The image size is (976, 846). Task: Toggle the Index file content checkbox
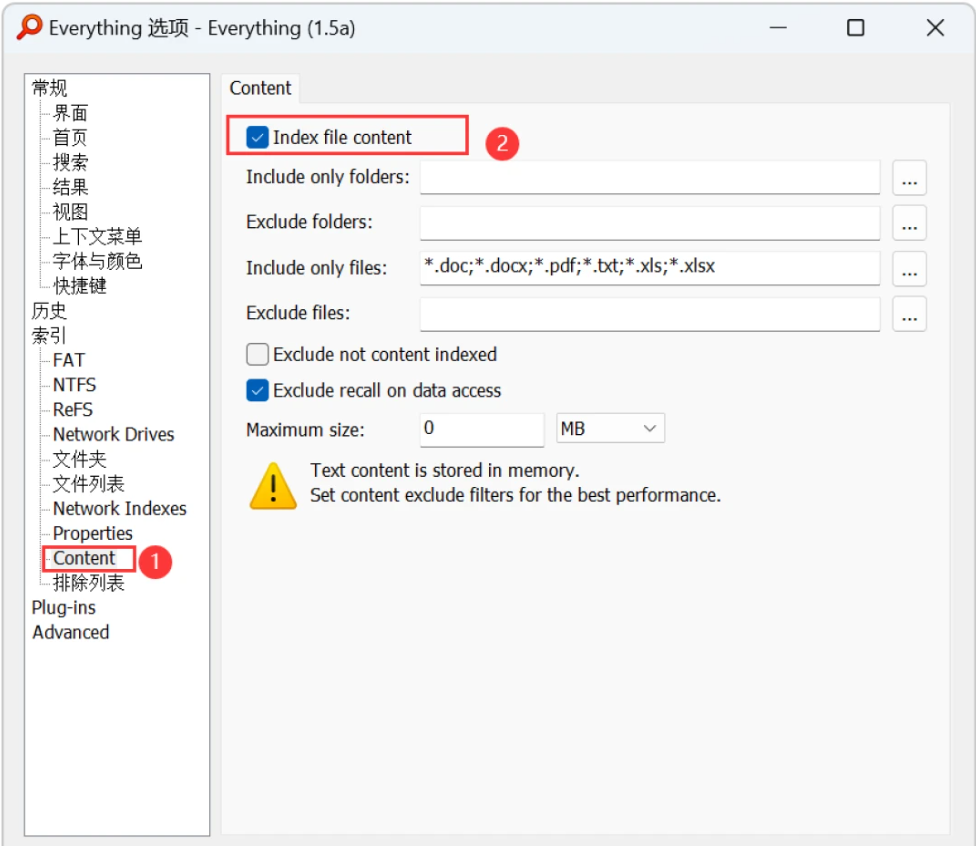coord(257,137)
